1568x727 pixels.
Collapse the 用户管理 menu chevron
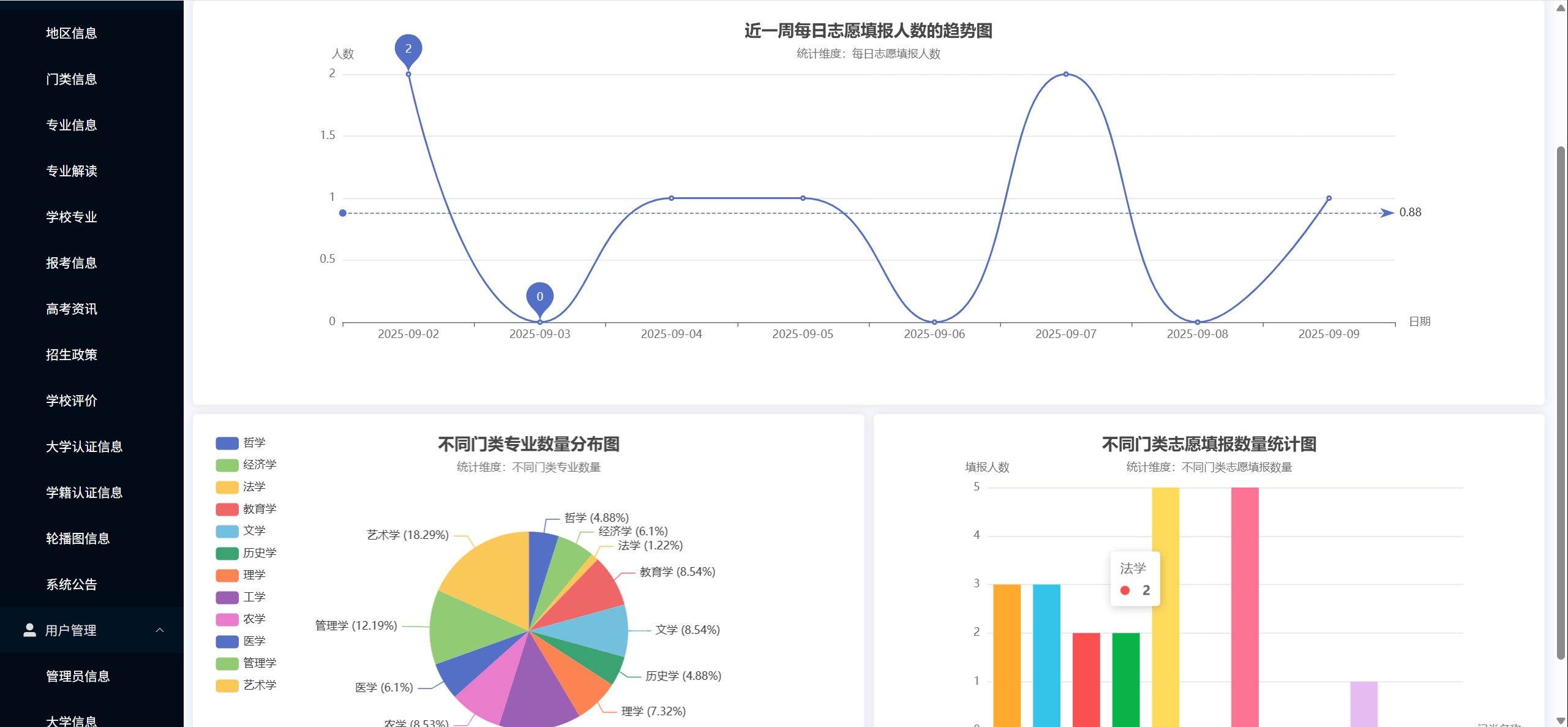tap(160, 630)
